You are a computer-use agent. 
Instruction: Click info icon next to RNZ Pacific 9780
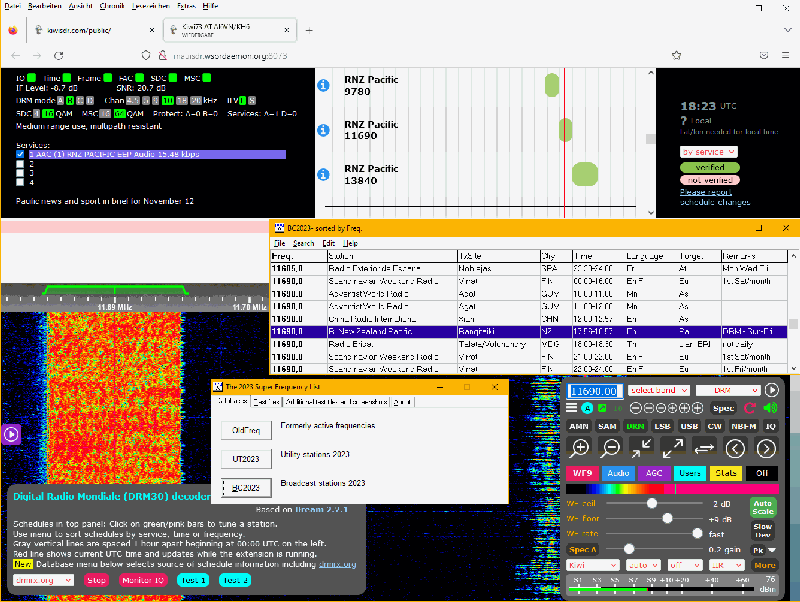(x=323, y=86)
